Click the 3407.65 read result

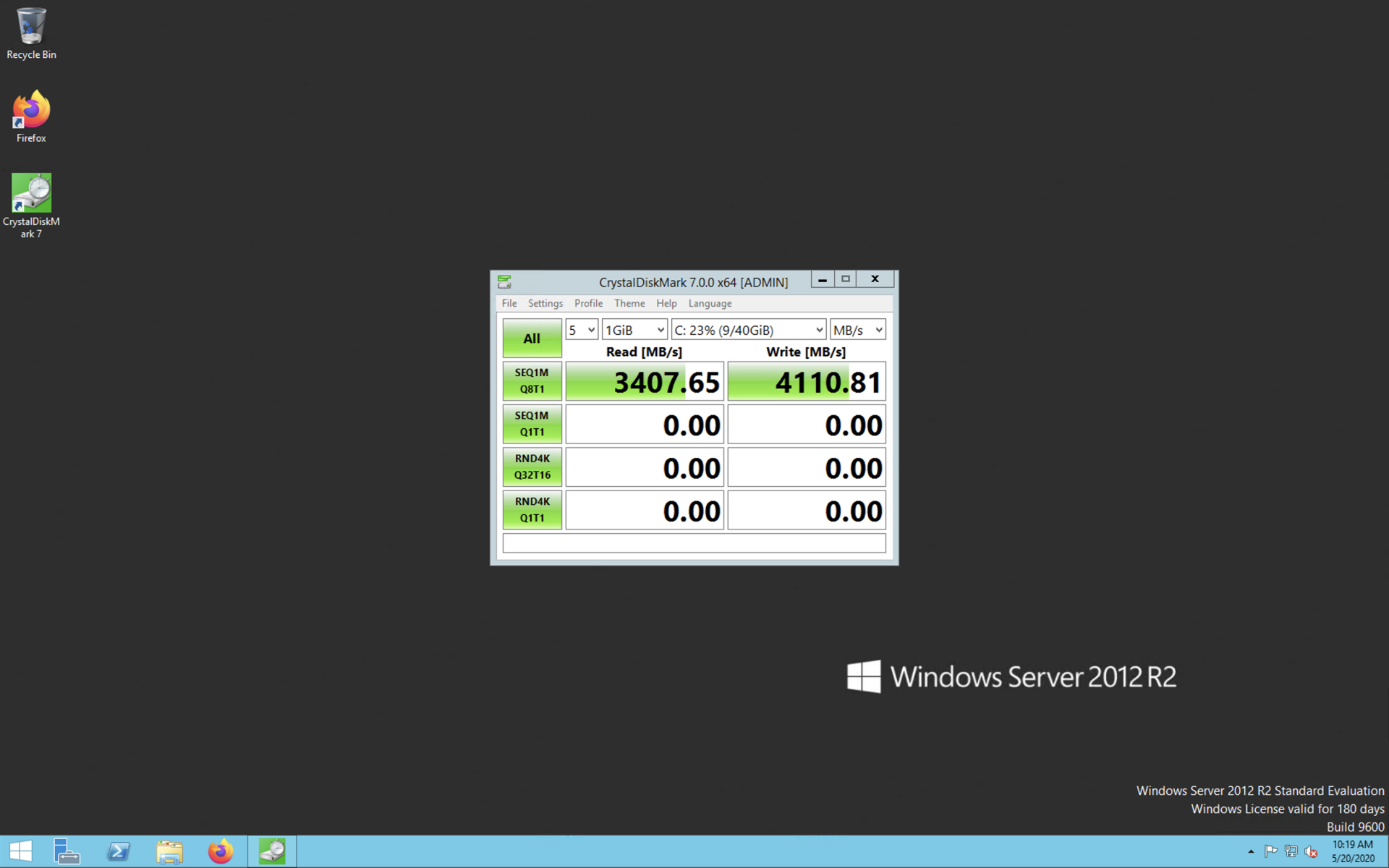pos(645,381)
